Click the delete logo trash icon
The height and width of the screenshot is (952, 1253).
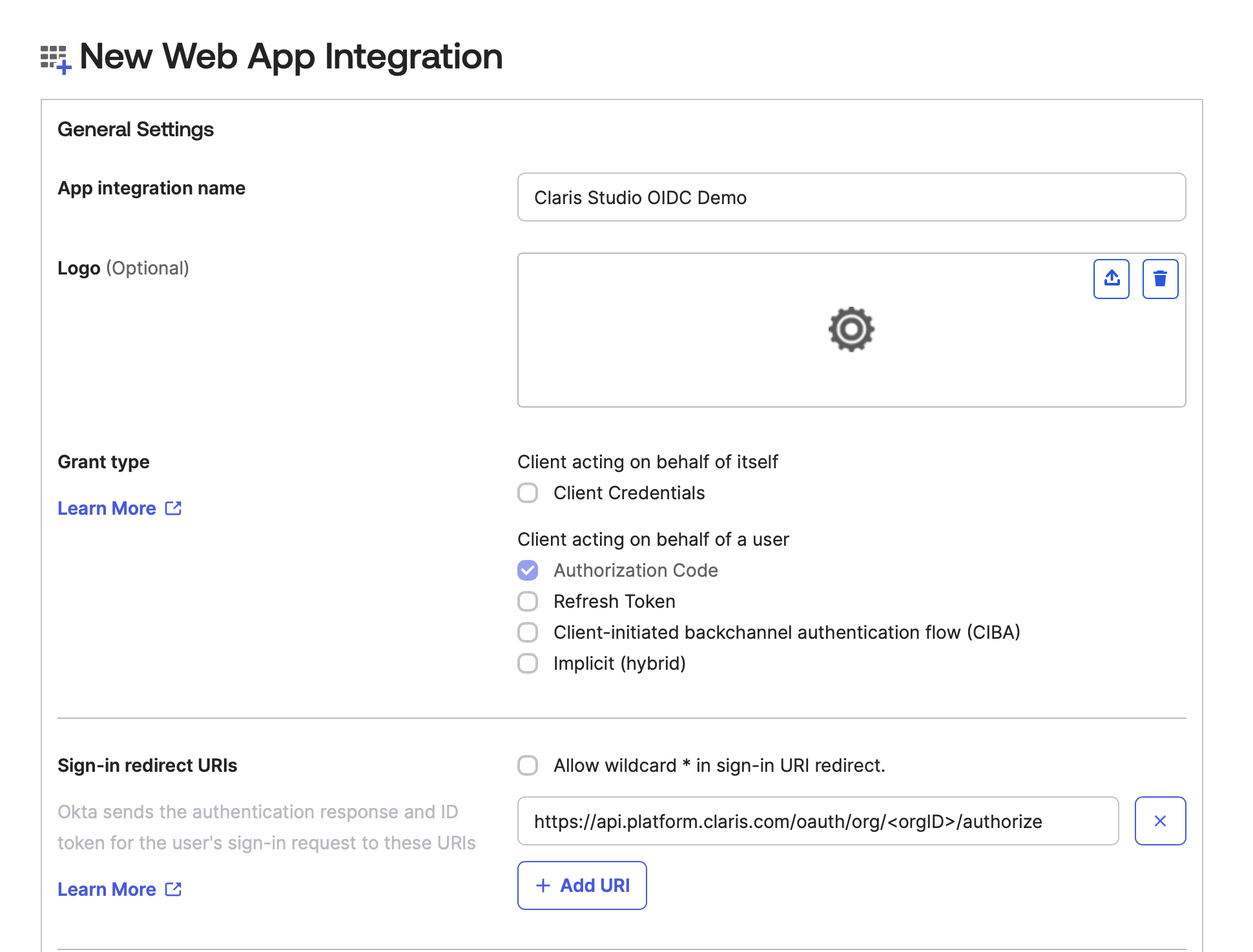pyautogui.click(x=1160, y=278)
